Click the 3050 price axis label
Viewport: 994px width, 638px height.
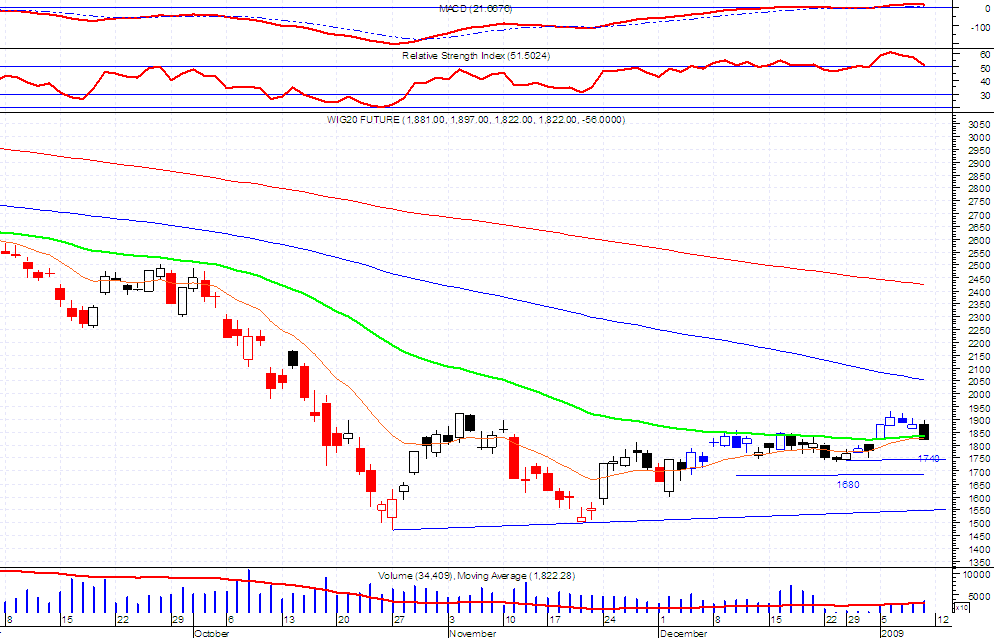click(x=979, y=124)
